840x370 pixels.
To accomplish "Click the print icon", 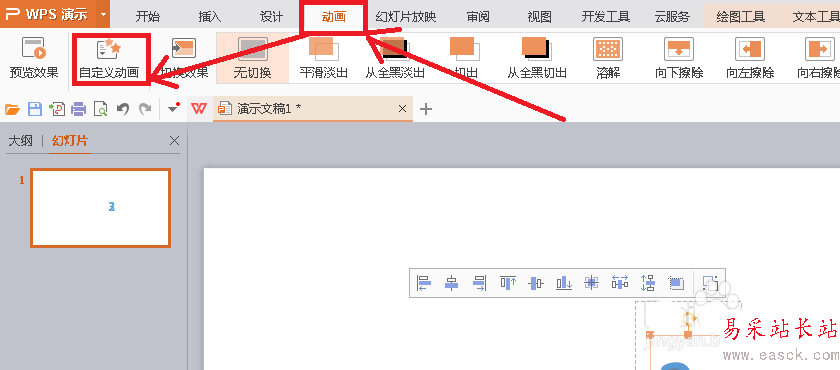I will [x=79, y=109].
